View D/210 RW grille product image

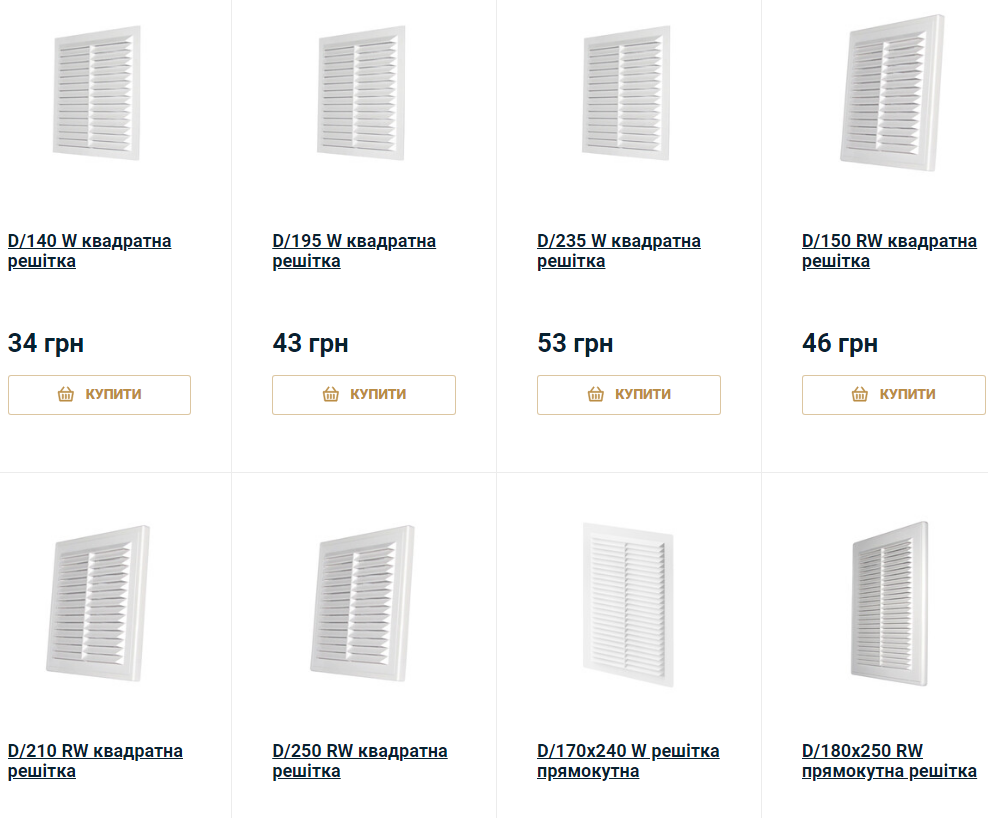pos(98,603)
